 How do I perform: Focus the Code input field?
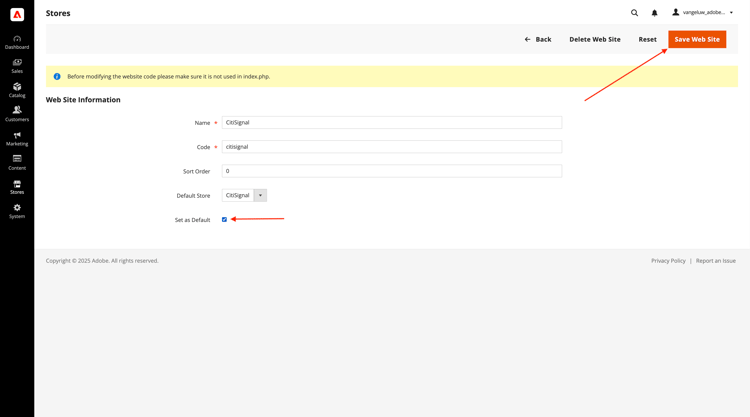pos(392,147)
